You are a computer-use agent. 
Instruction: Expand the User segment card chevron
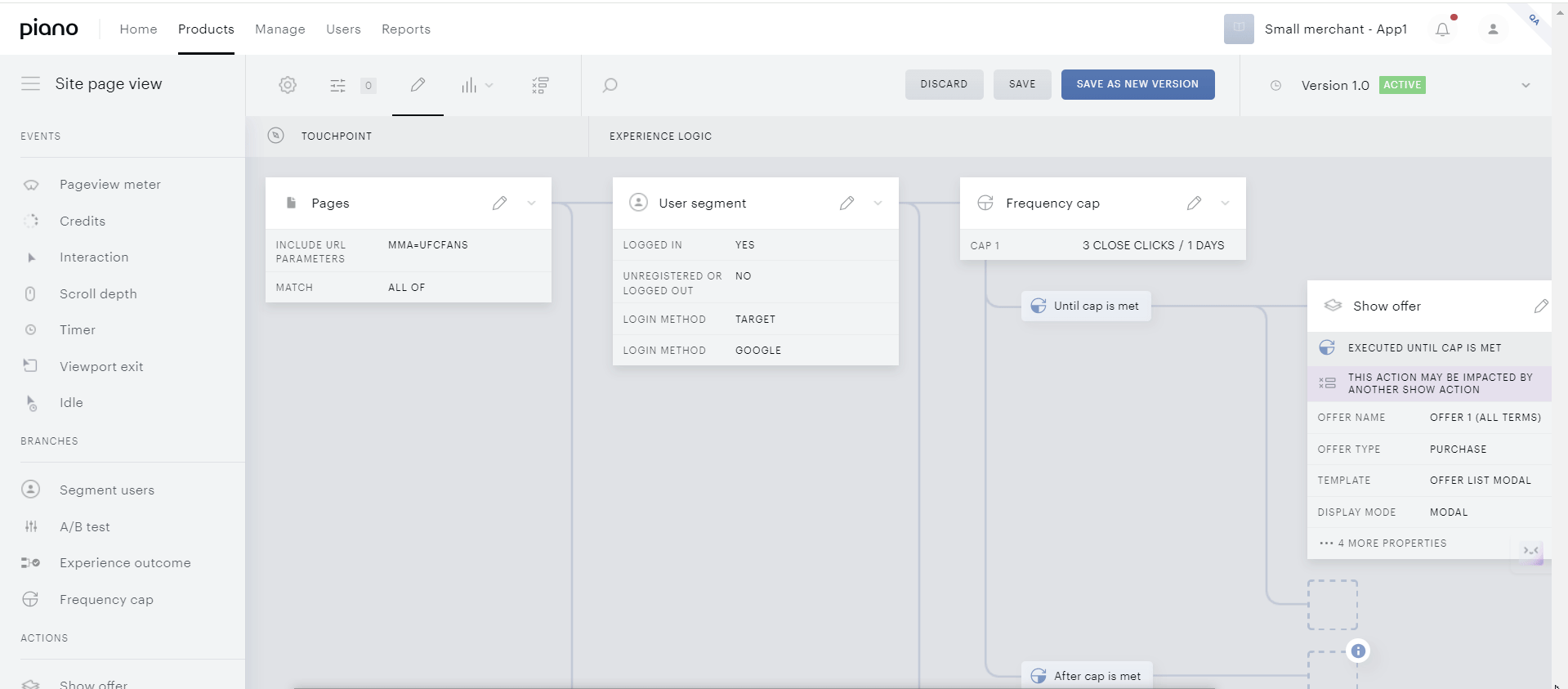878,203
